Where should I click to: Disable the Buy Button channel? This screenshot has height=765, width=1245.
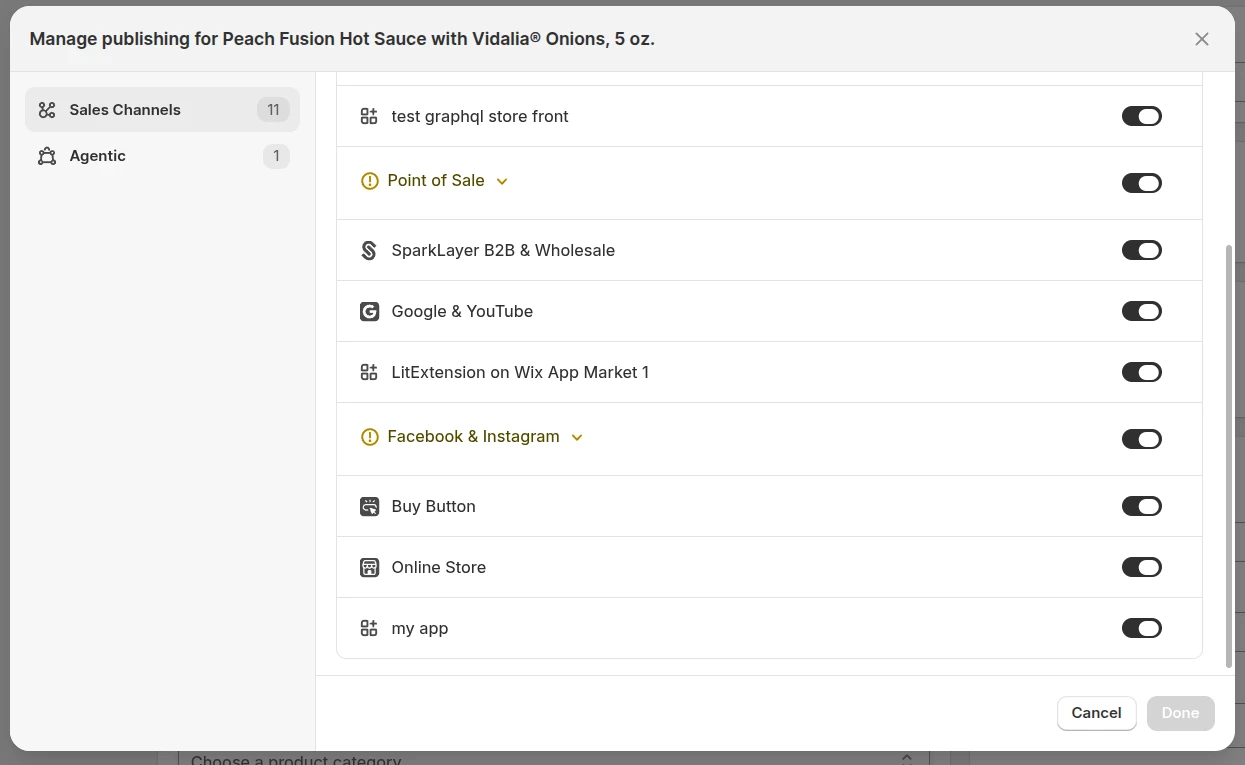coord(1141,506)
